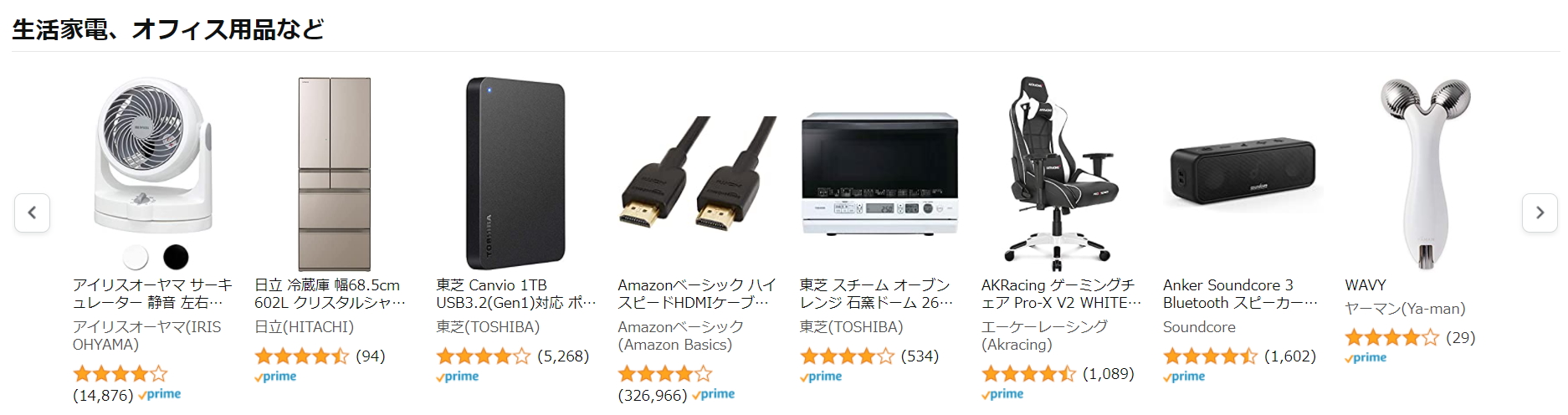View the 1,602 reviews for Soundcore speaker
Screen dimensions: 1568x415
pos(1290,356)
